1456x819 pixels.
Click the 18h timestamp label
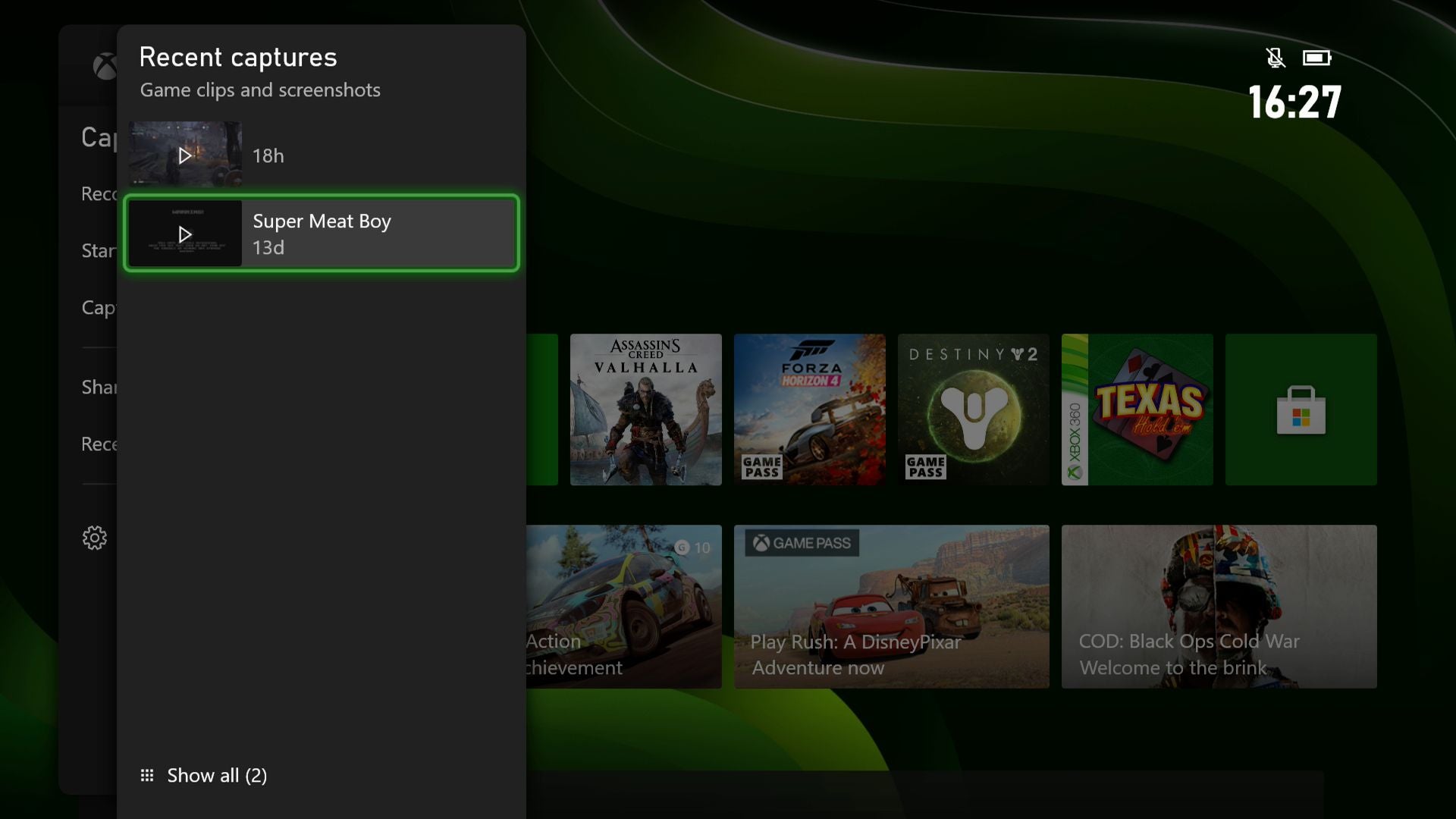coord(268,155)
